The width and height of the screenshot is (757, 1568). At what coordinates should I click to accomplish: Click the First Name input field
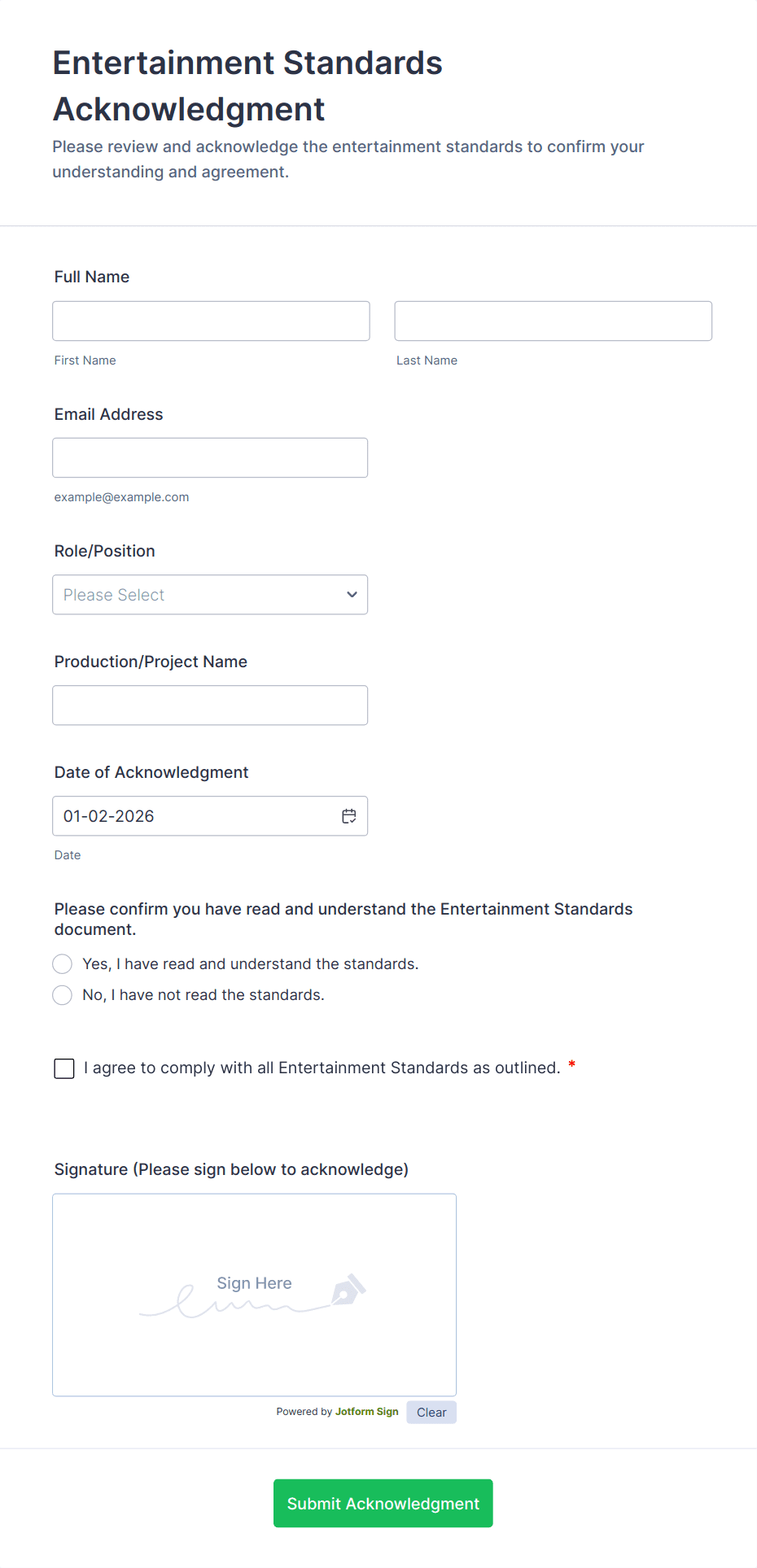[x=211, y=321]
